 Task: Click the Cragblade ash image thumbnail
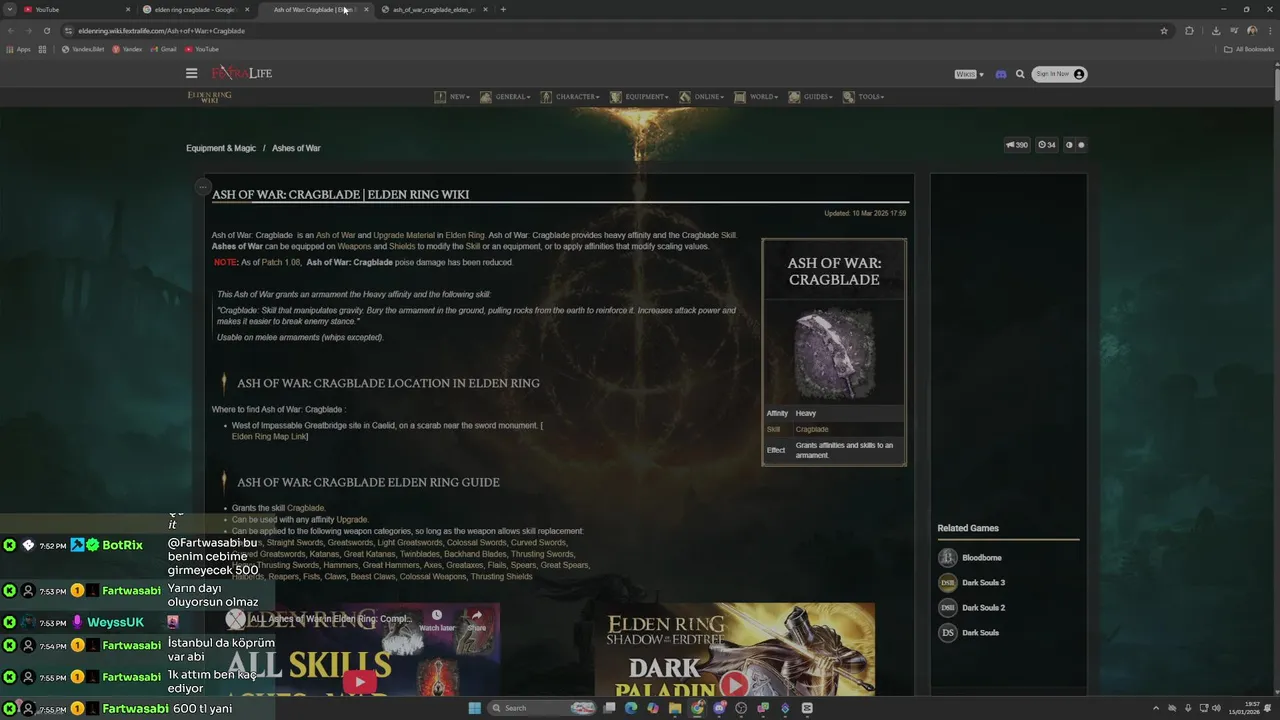[x=834, y=354]
